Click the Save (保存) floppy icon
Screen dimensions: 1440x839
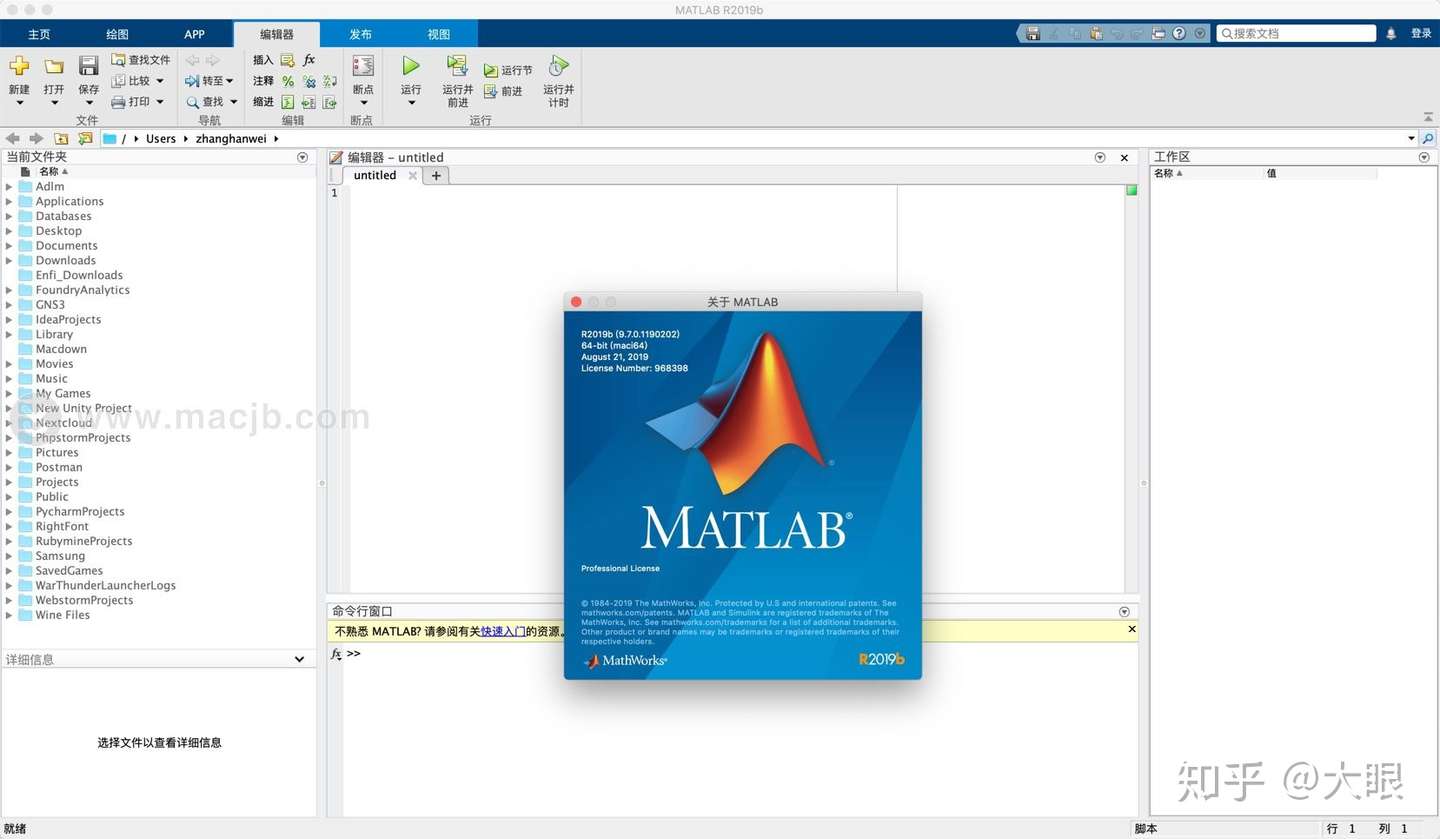click(89, 67)
